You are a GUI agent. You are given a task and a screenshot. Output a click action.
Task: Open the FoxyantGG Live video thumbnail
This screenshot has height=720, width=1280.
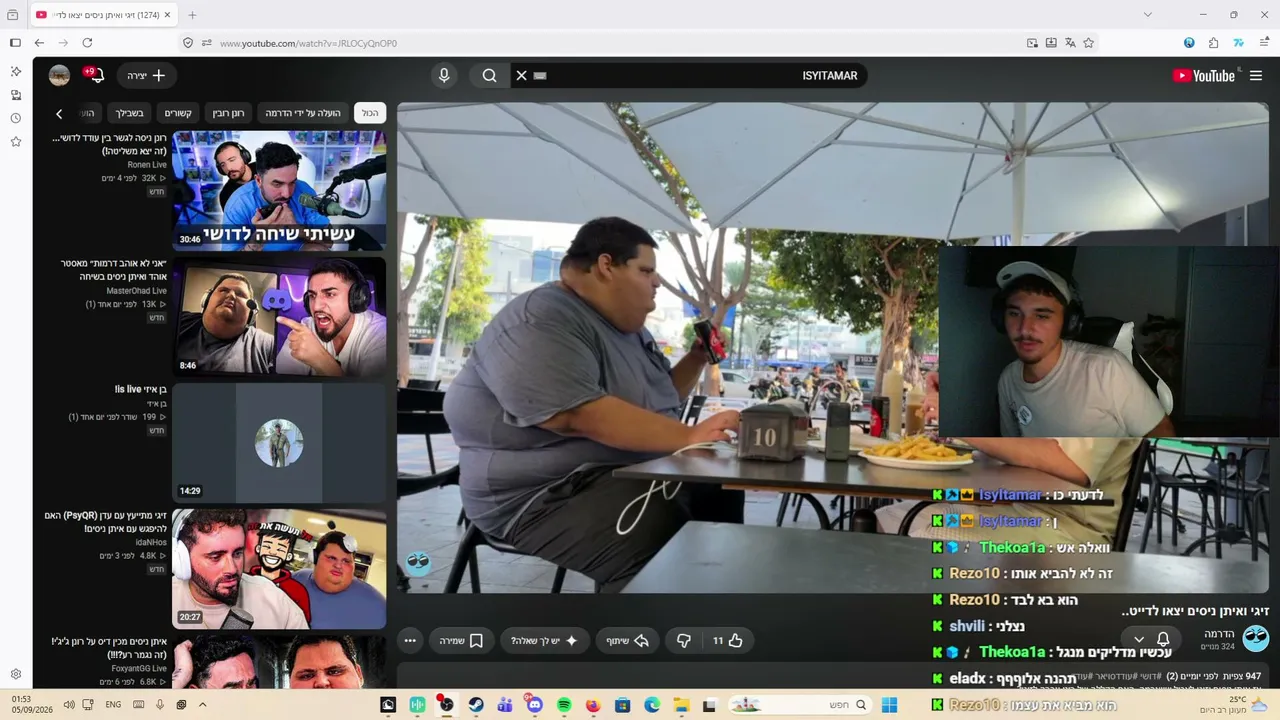(279, 662)
